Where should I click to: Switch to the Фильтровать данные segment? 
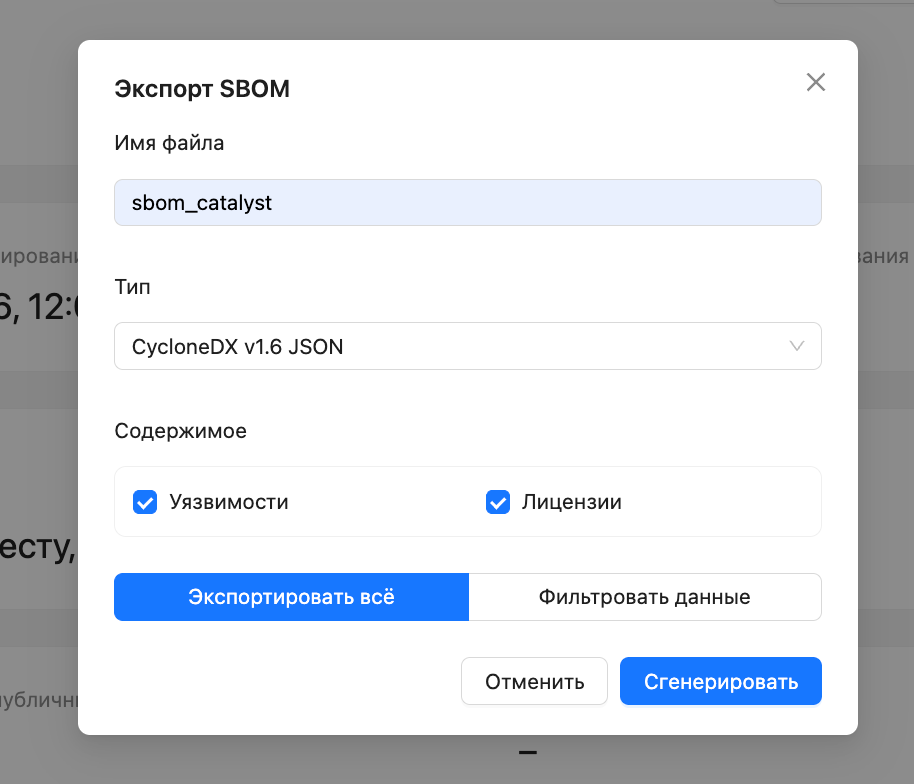tap(644, 597)
